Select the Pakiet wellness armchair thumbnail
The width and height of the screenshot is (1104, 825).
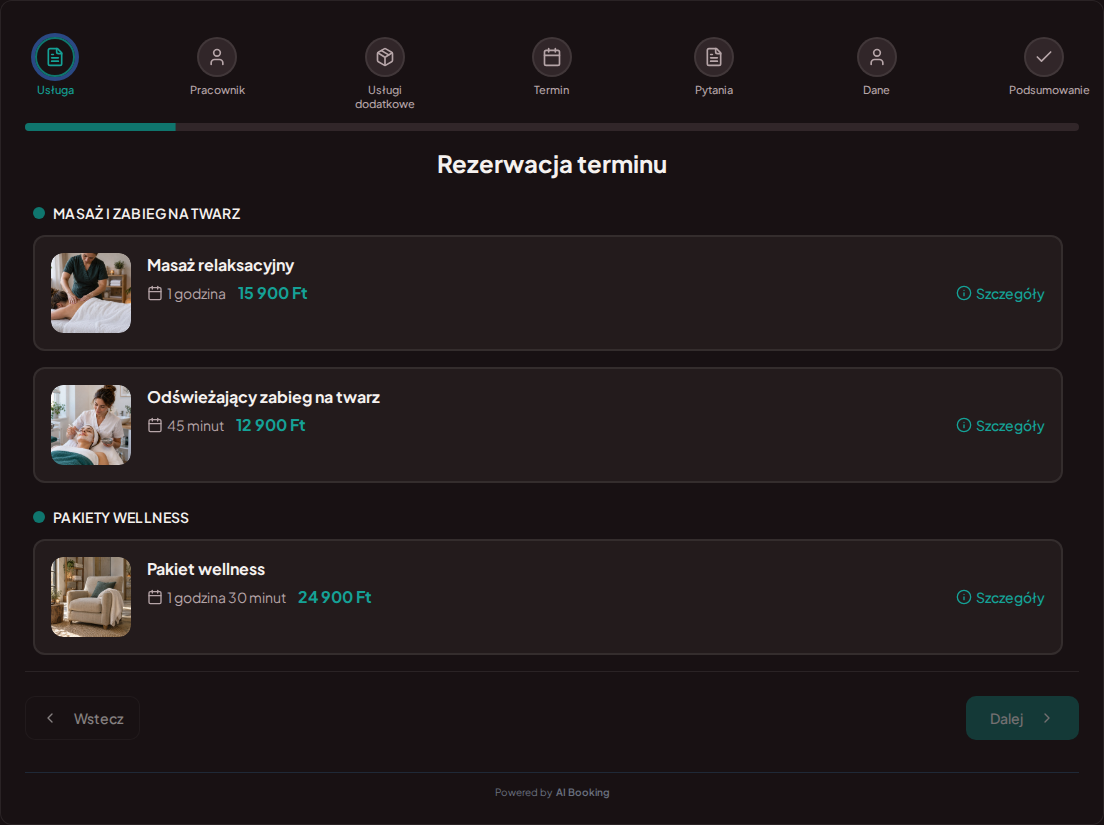point(91,597)
